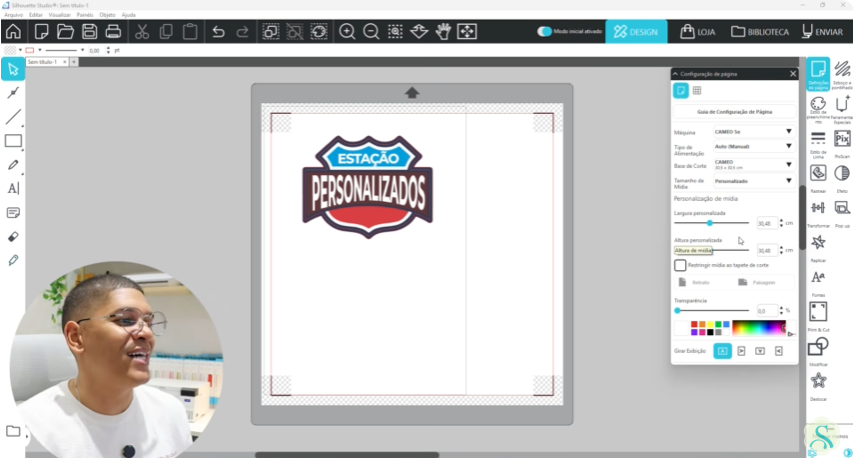Select the Pan hand tool

[443, 32]
